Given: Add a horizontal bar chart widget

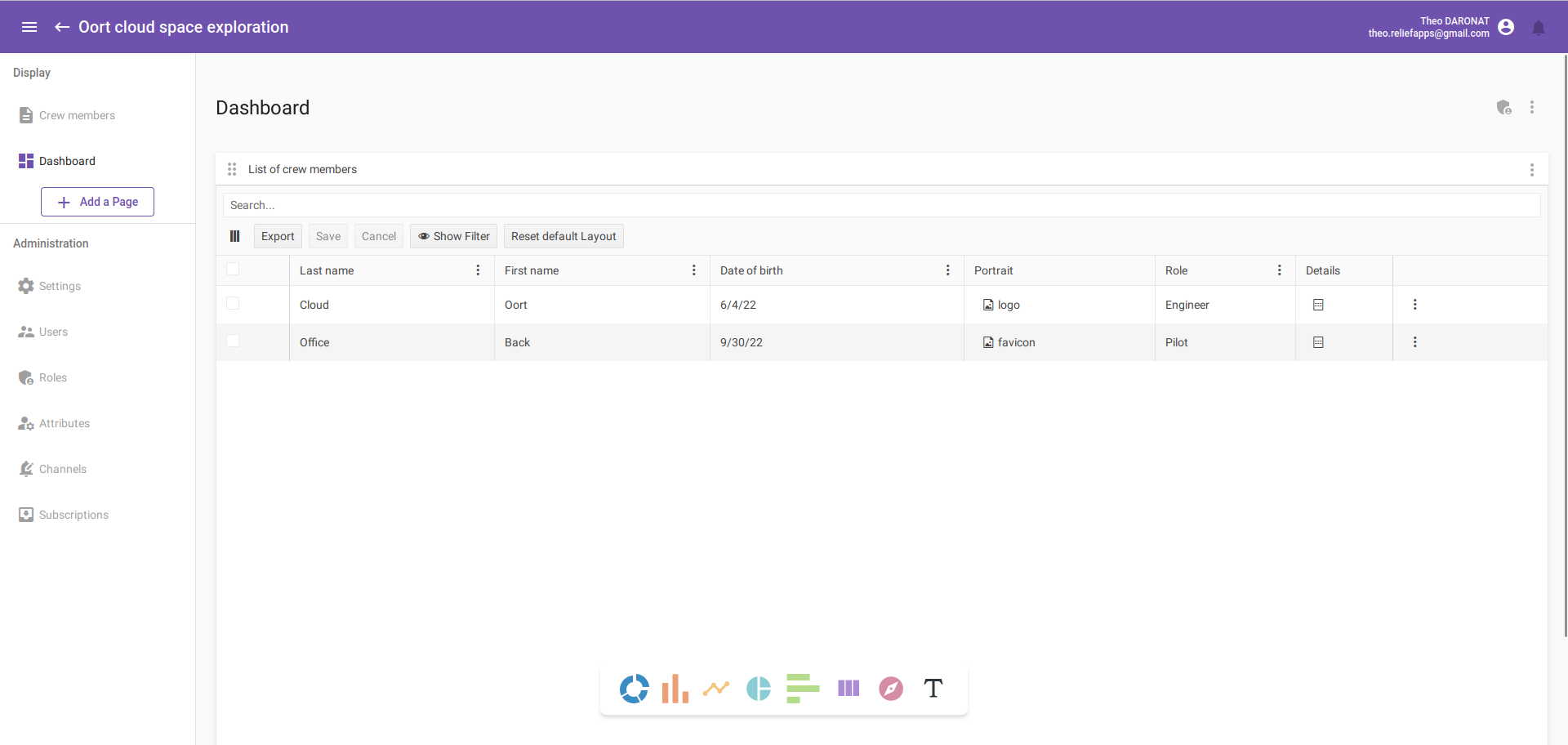Looking at the screenshot, I should (803, 689).
